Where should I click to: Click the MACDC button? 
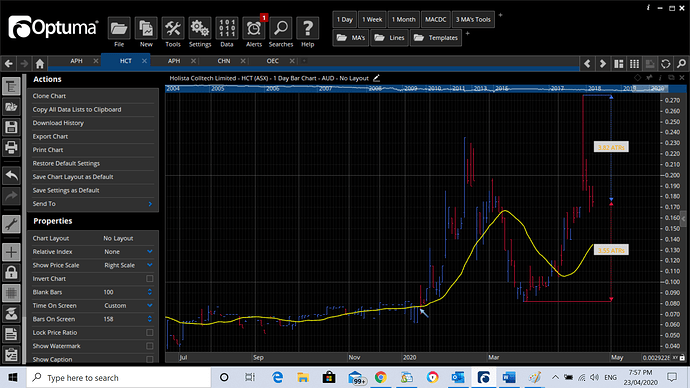pos(436,19)
